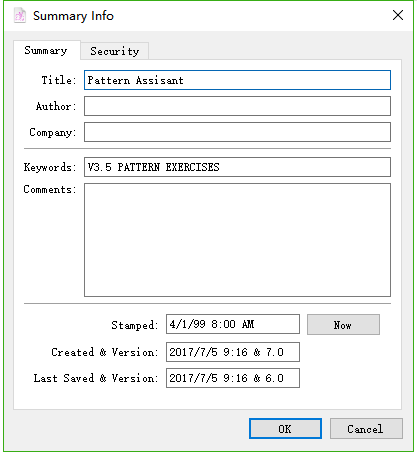The height and width of the screenshot is (456, 417).
Task: Click the Stamped date field showing 4/1/99
Action: (x=233, y=324)
